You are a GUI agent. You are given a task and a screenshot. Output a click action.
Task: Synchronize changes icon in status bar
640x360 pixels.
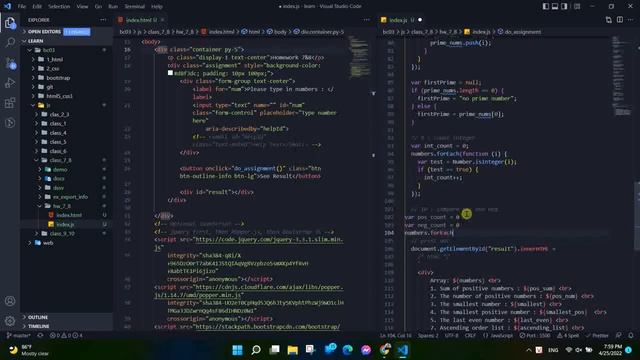40,336
